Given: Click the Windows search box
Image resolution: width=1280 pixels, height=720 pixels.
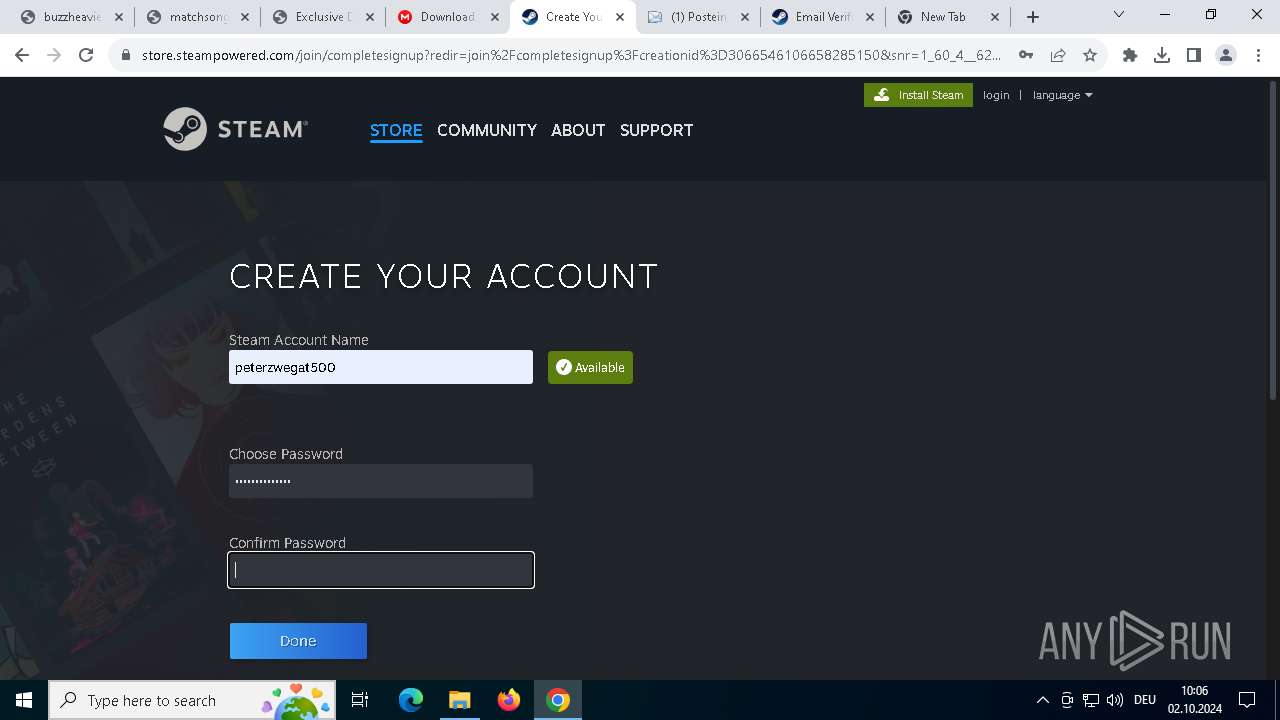Looking at the screenshot, I should 192,700.
